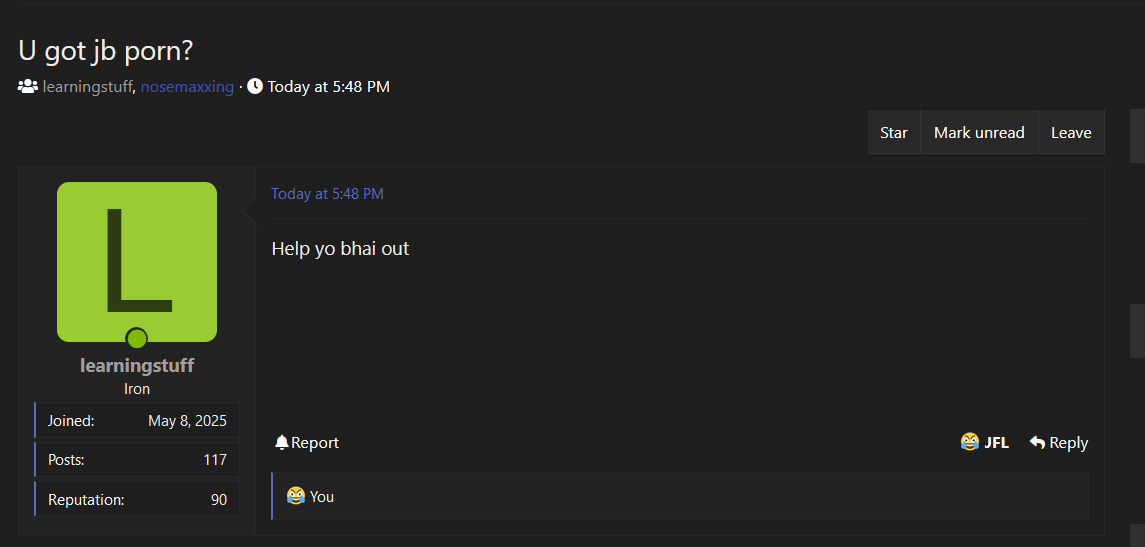Click the Reputation value 90

click(219, 500)
